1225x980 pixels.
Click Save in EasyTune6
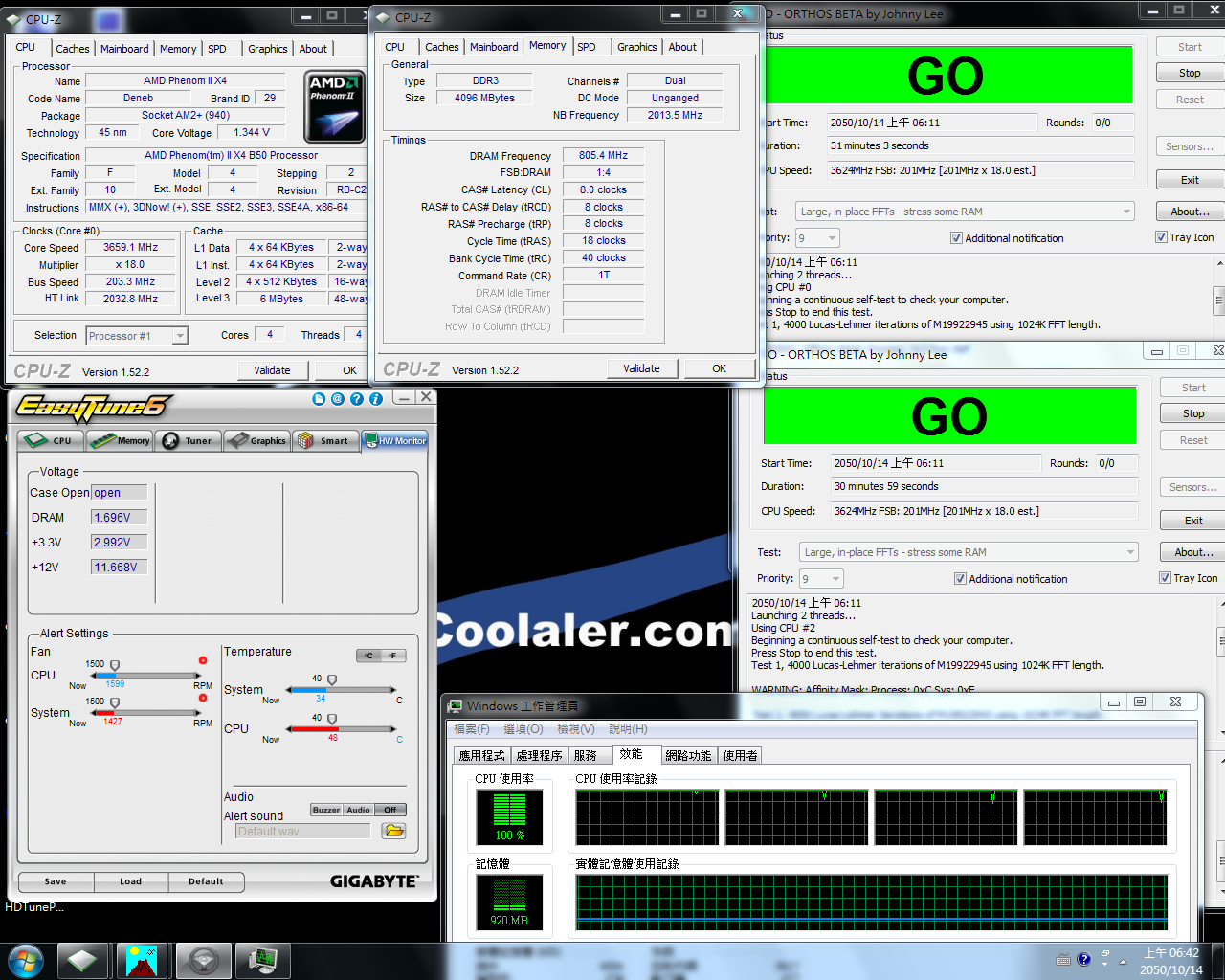pyautogui.click(x=56, y=881)
